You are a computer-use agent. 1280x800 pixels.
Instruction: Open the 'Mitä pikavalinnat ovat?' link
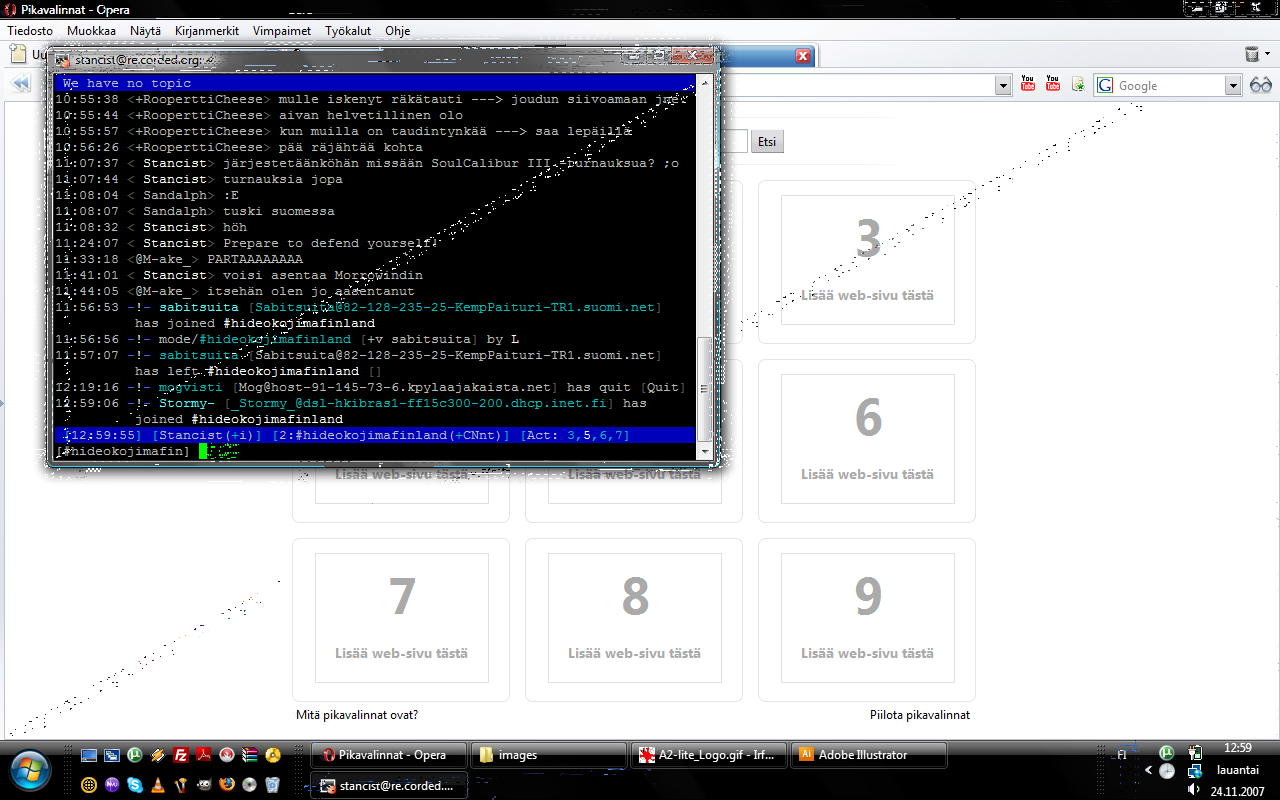click(357, 715)
